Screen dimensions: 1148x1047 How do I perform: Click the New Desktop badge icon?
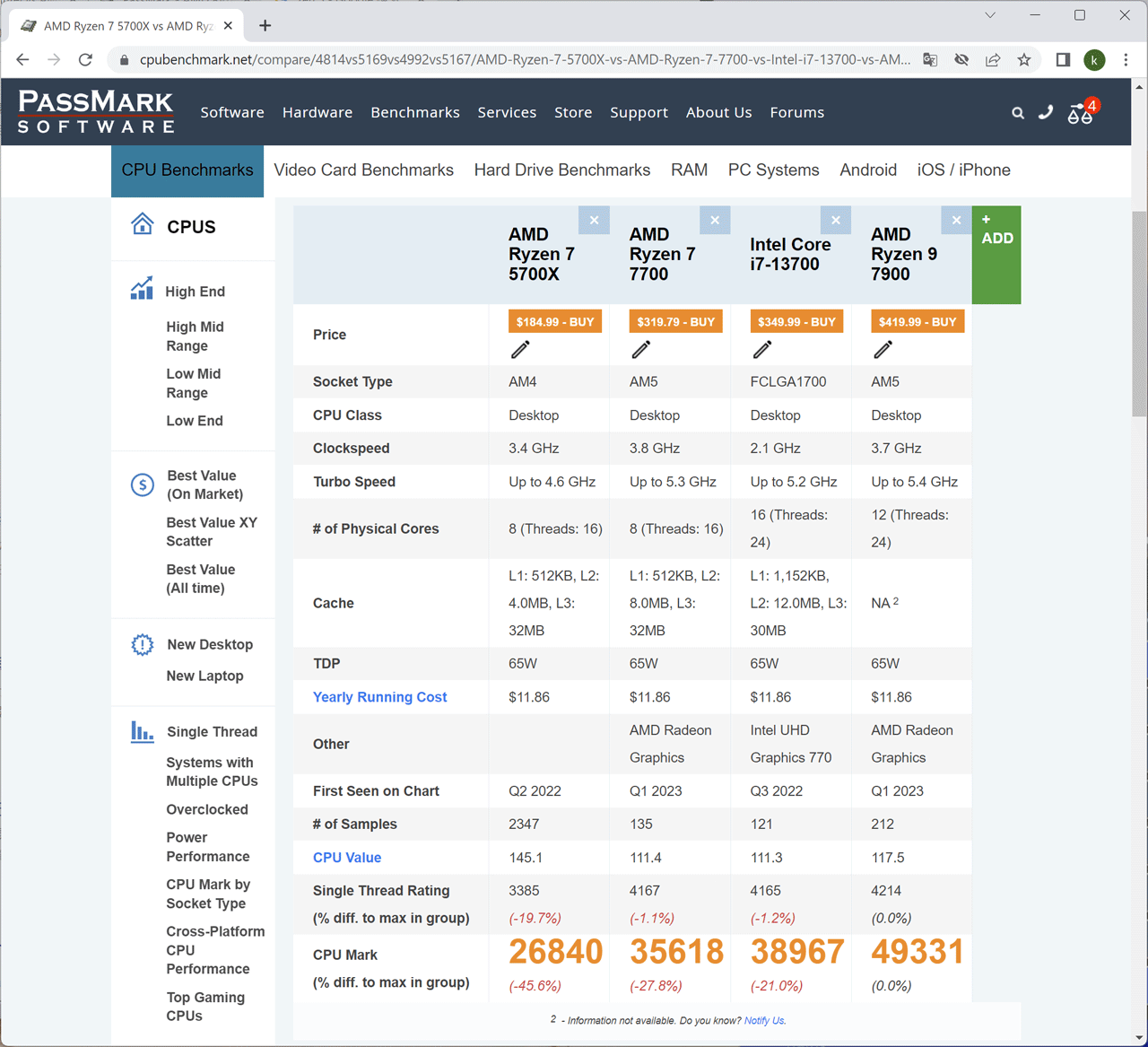coord(142,644)
